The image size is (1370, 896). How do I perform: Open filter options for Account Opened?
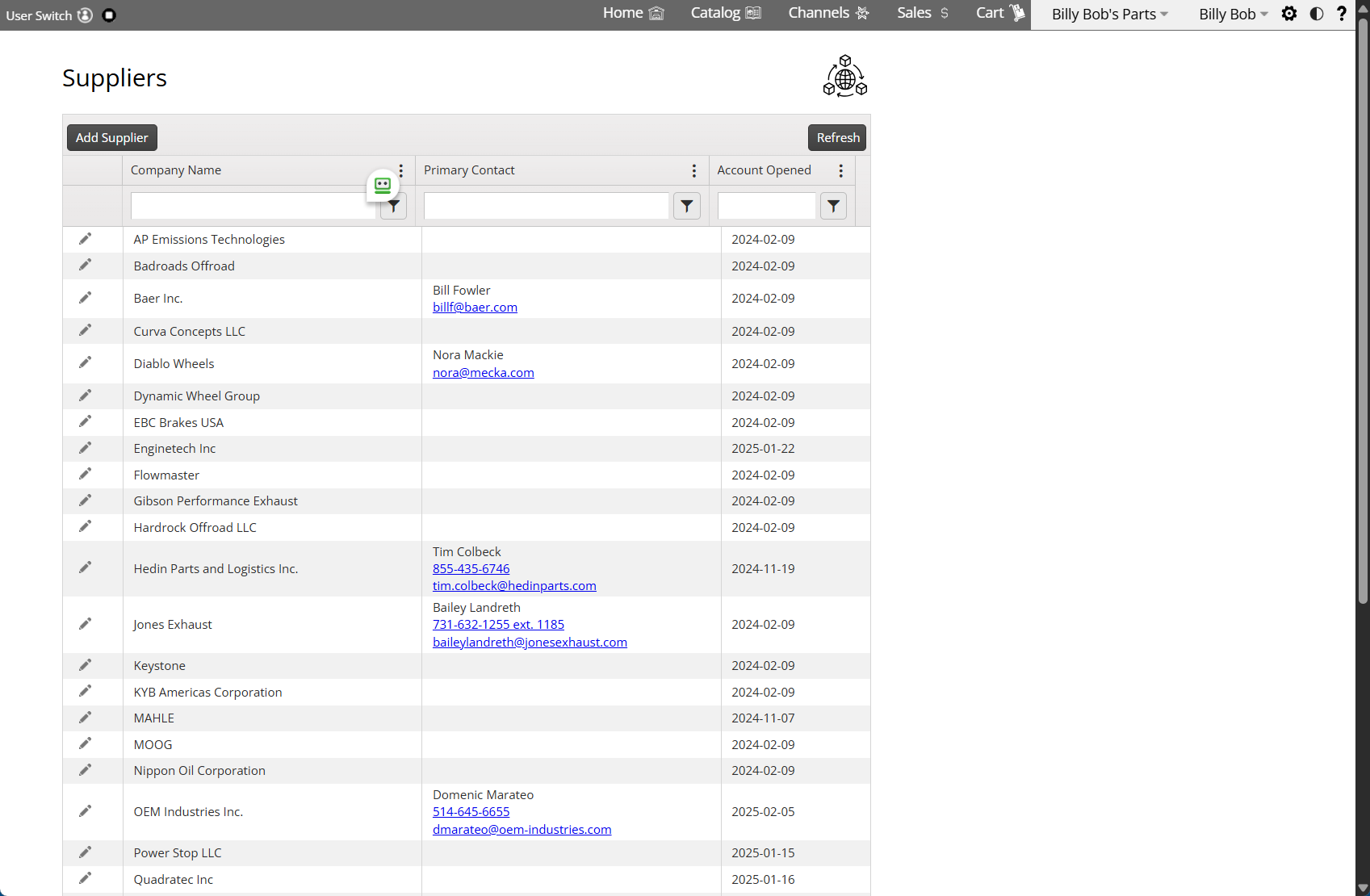coord(834,207)
